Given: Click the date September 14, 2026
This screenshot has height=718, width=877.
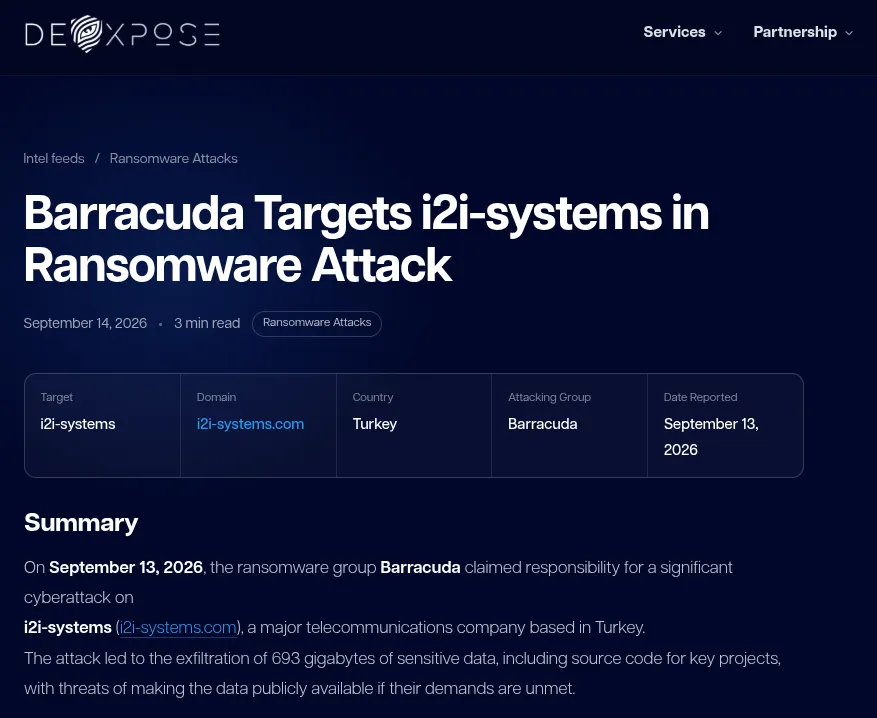Looking at the screenshot, I should (x=85, y=323).
